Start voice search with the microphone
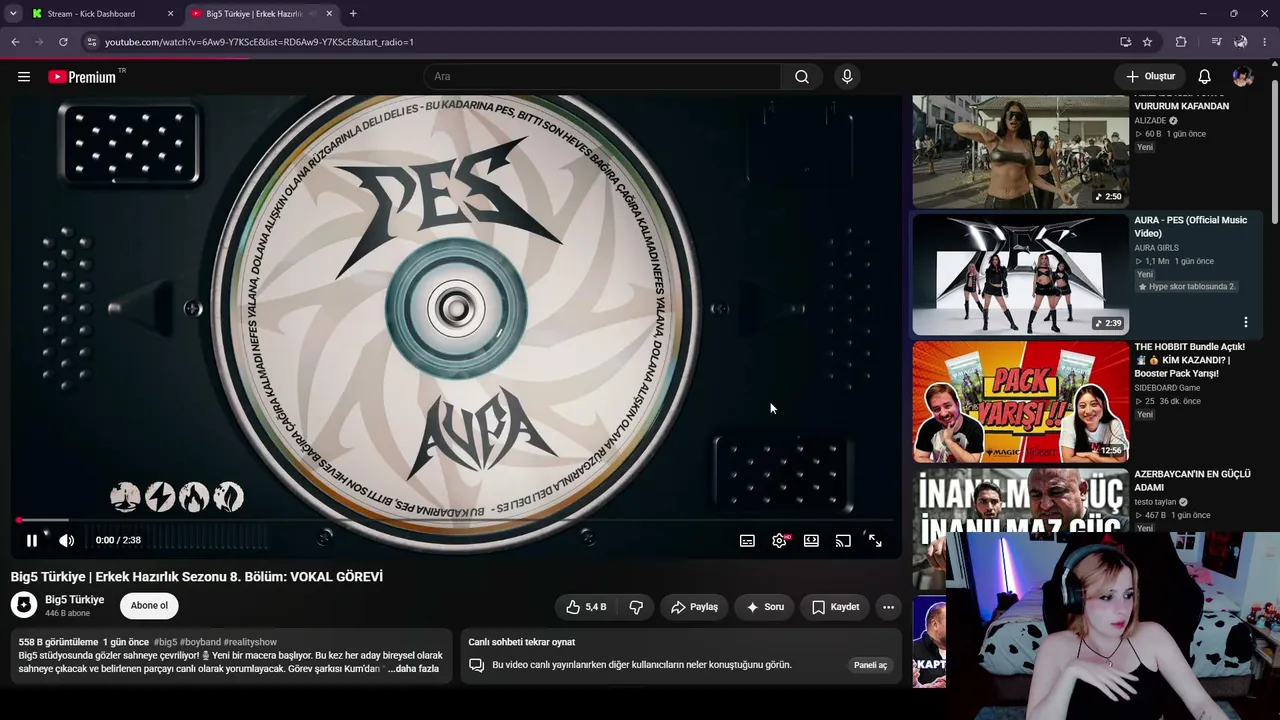 (x=847, y=77)
